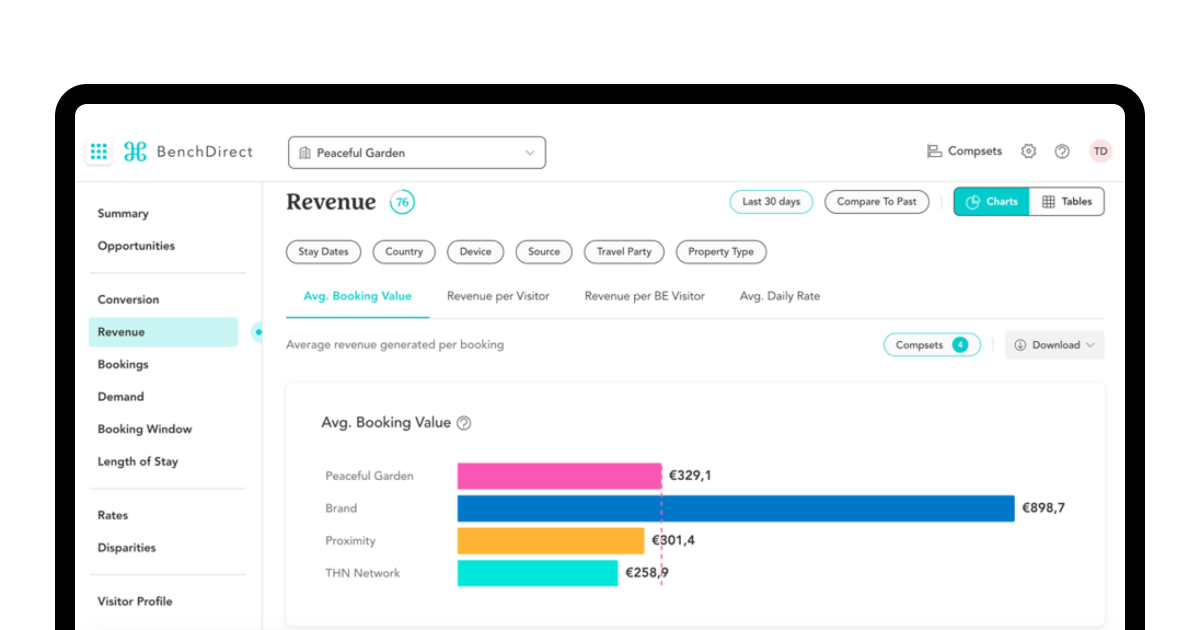The image size is (1200, 630).
Task: Click the Compsets link in header
Action: (964, 151)
